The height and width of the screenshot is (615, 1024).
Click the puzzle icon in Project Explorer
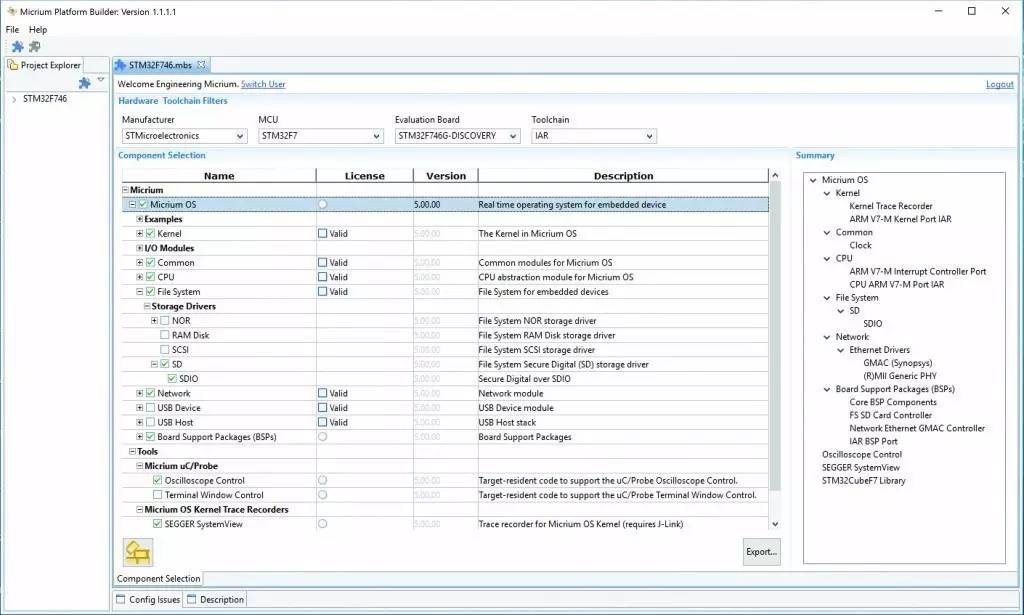point(84,83)
